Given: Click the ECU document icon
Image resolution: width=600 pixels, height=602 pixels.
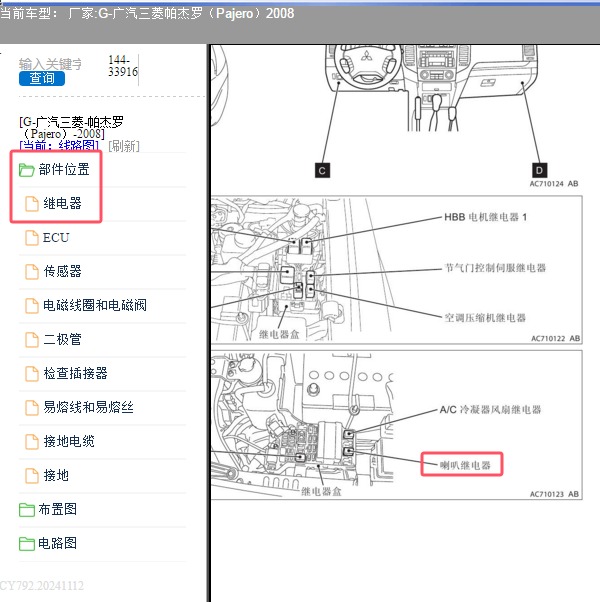Looking at the screenshot, I should 32,238.
